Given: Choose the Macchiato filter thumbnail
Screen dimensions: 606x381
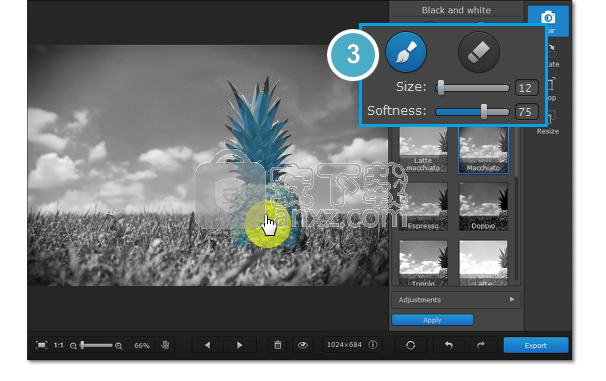Looking at the screenshot, I should tap(483, 150).
